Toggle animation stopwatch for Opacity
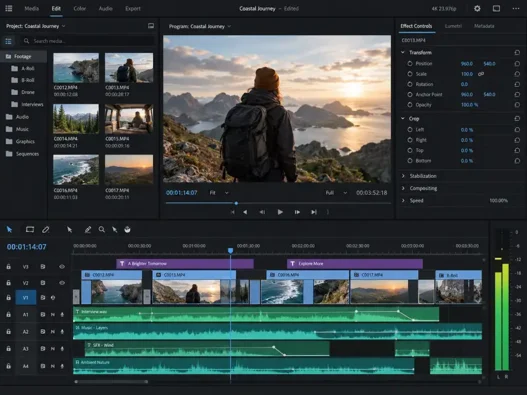This screenshot has height=395, width=527. 410,105
